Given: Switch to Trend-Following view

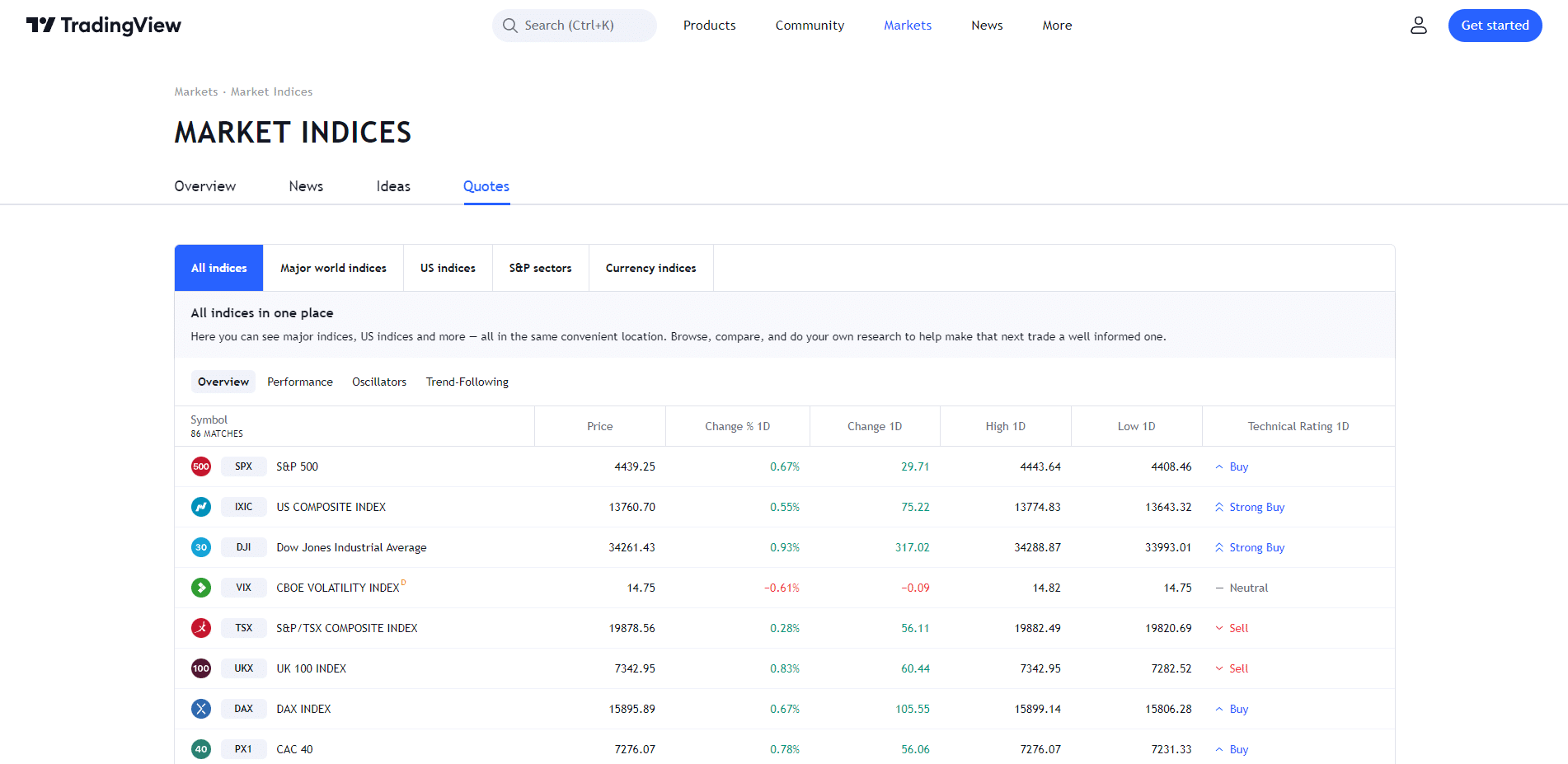Looking at the screenshot, I should point(467,382).
